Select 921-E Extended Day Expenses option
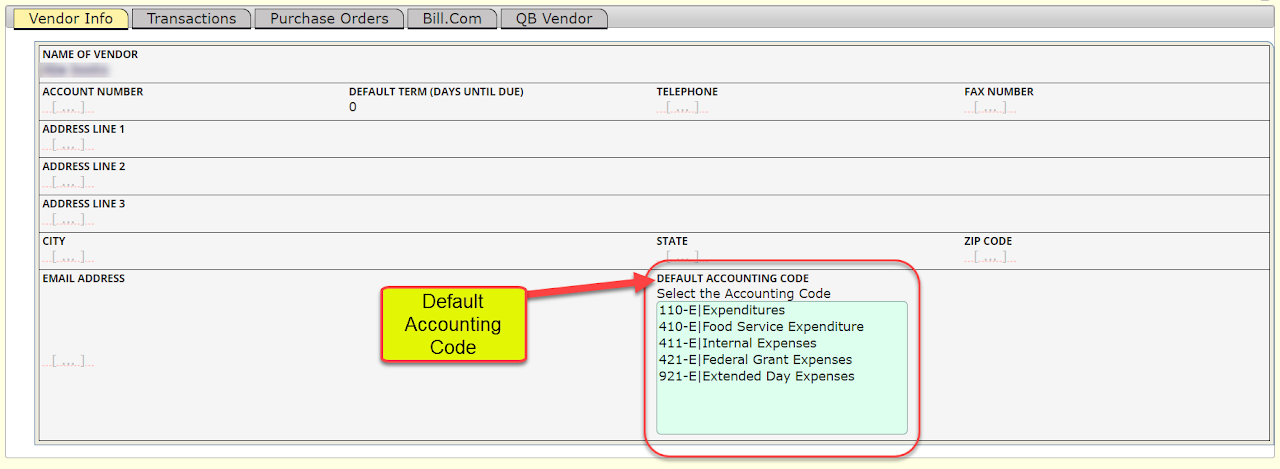 tap(756, 376)
